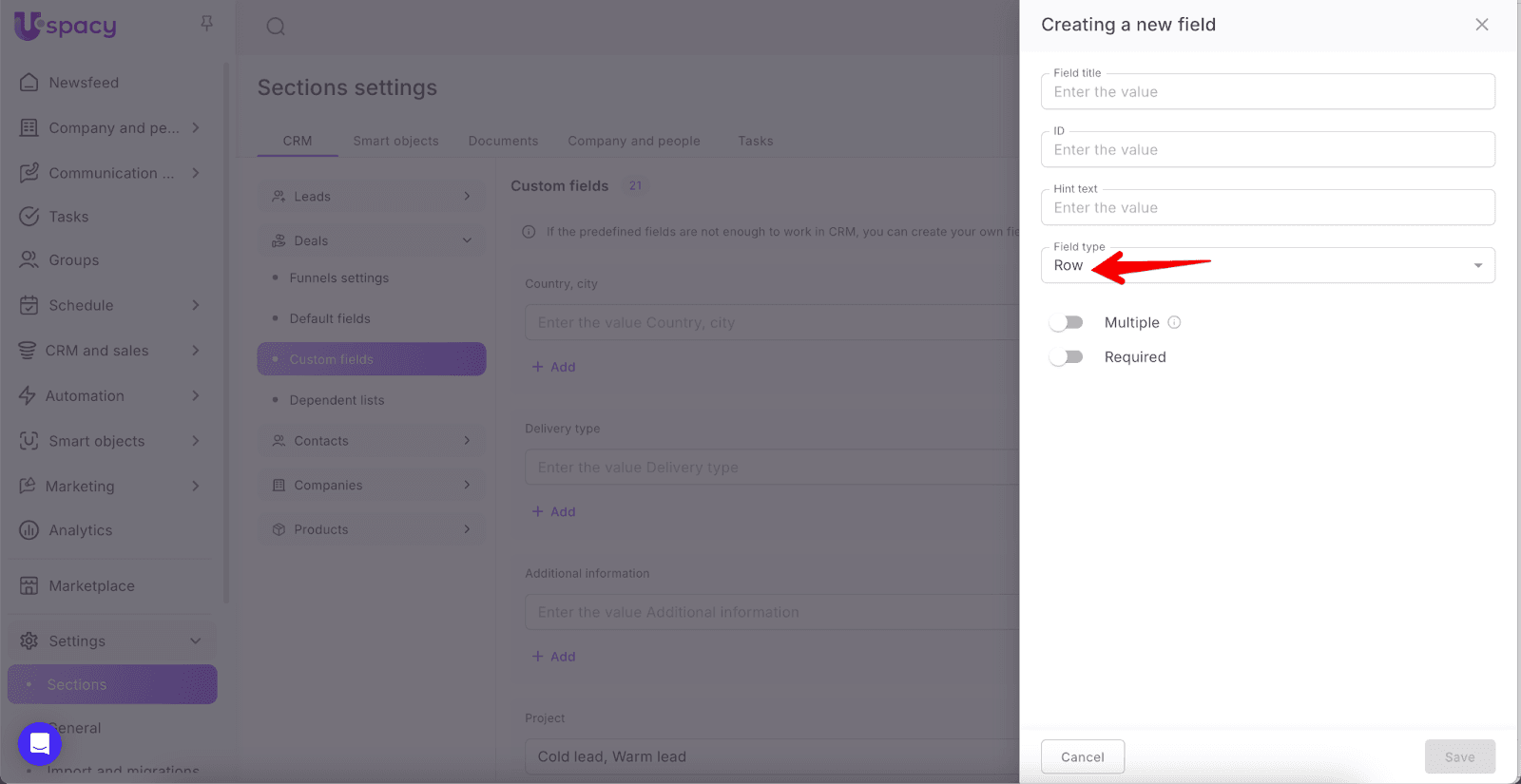
Task: Click the Marketplace store icon
Action: (29, 586)
